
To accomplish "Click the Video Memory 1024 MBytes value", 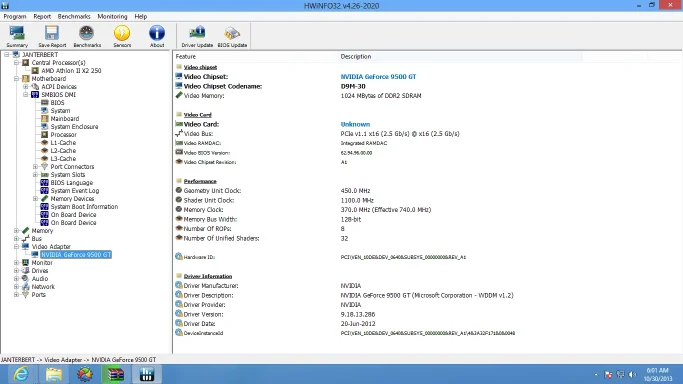I will tap(381, 96).
